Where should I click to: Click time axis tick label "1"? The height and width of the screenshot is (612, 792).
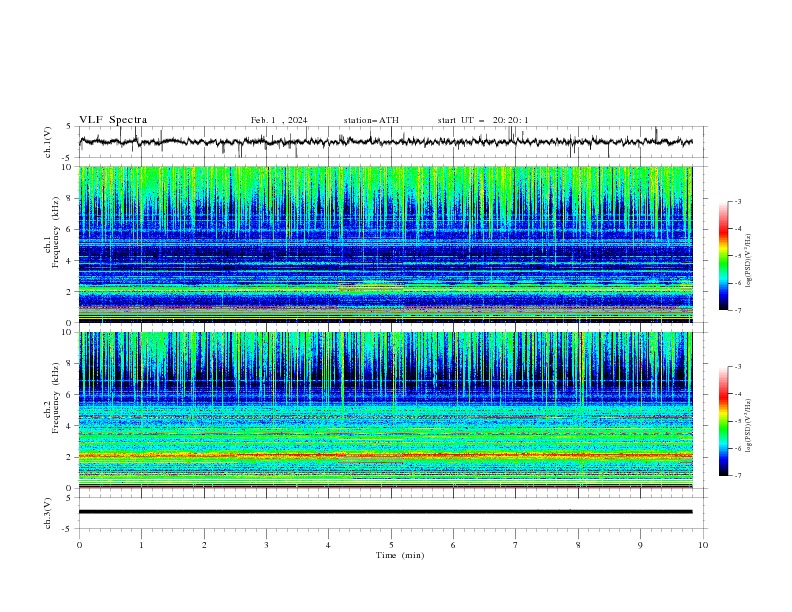click(141, 545)
